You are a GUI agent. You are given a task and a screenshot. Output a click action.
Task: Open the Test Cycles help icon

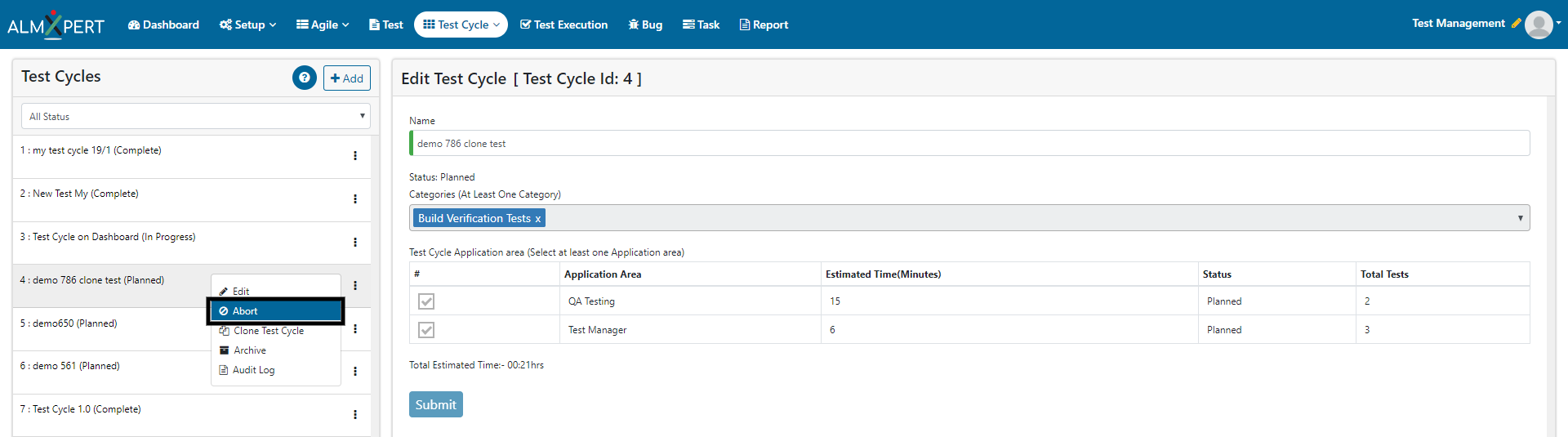(305, 78)
